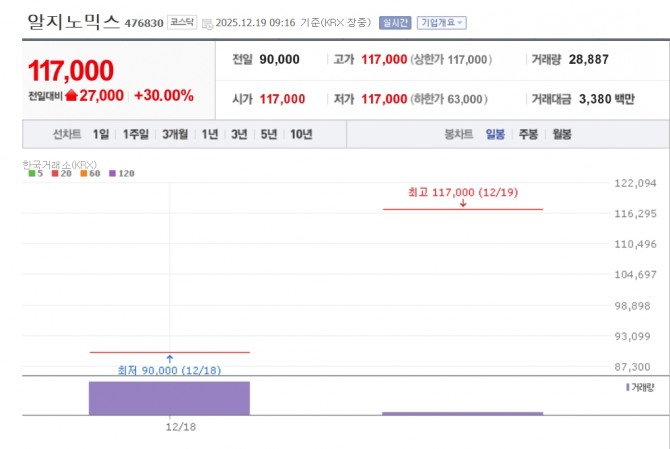Viewport: 670px width, 449px height.
Task: Toggle the 60-day moving average legend
Action: pyautogui.click(x=88, y=173)
